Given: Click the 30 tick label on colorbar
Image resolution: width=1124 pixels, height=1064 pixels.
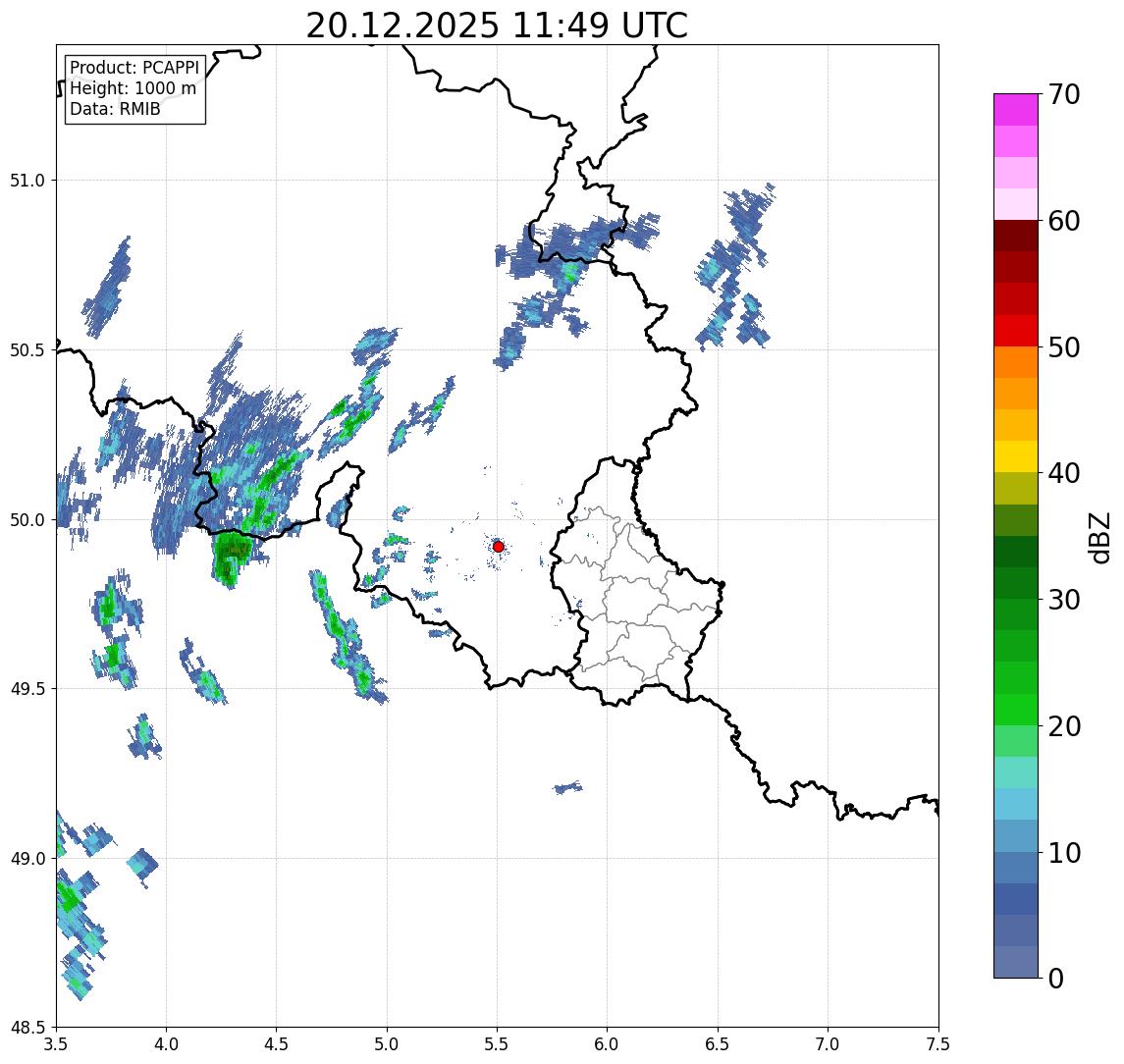Looking at the screenshot, I should [1064, 600].
